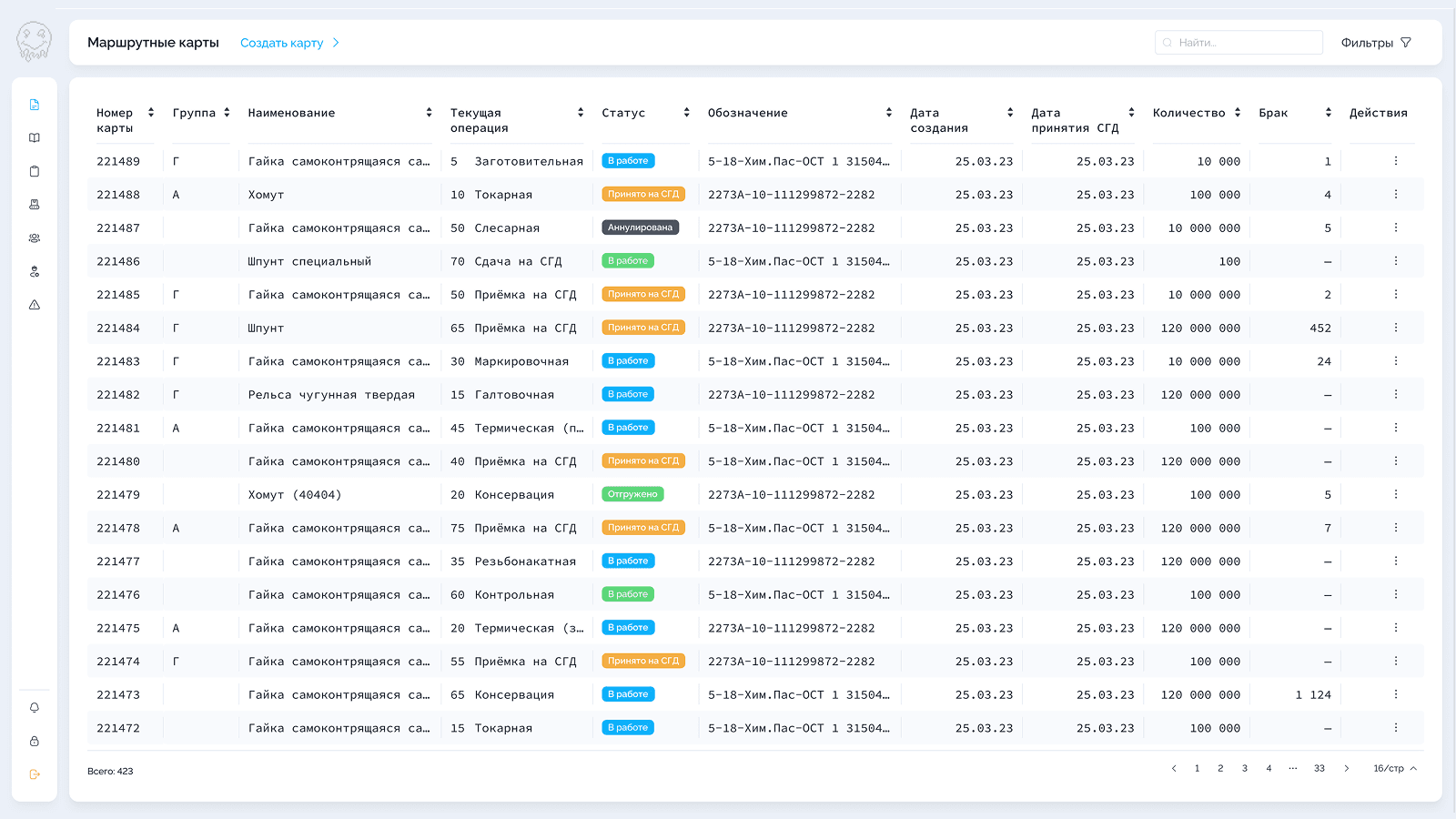Click the lock icon in the sidebar

(35, 742)
